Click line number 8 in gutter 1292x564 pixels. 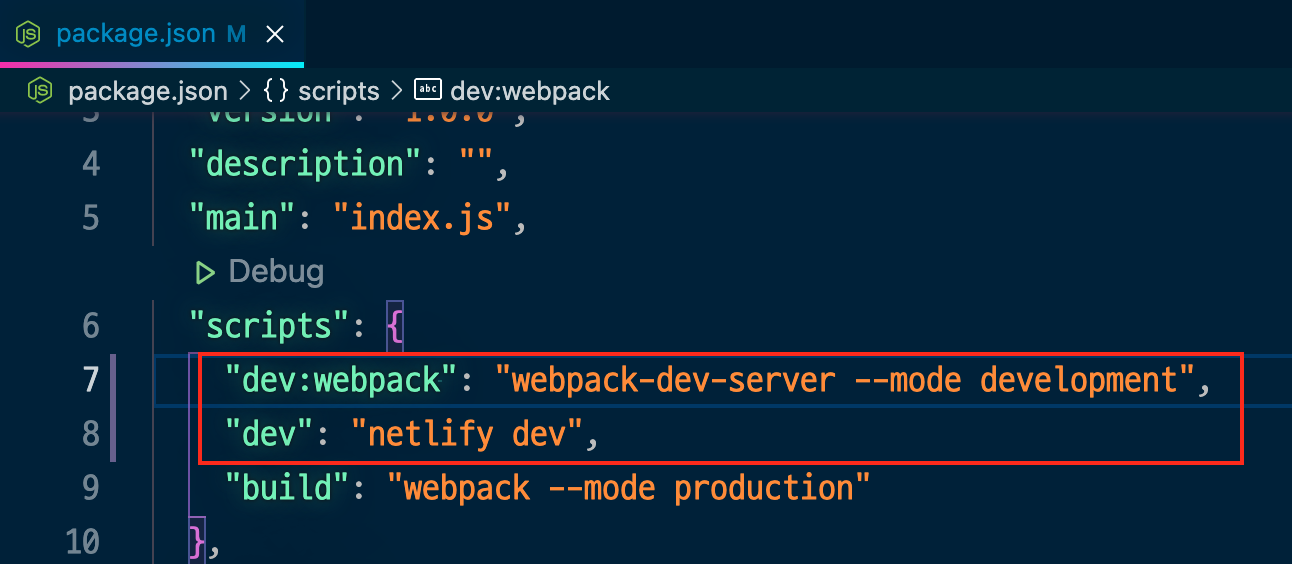click(91, 434)
